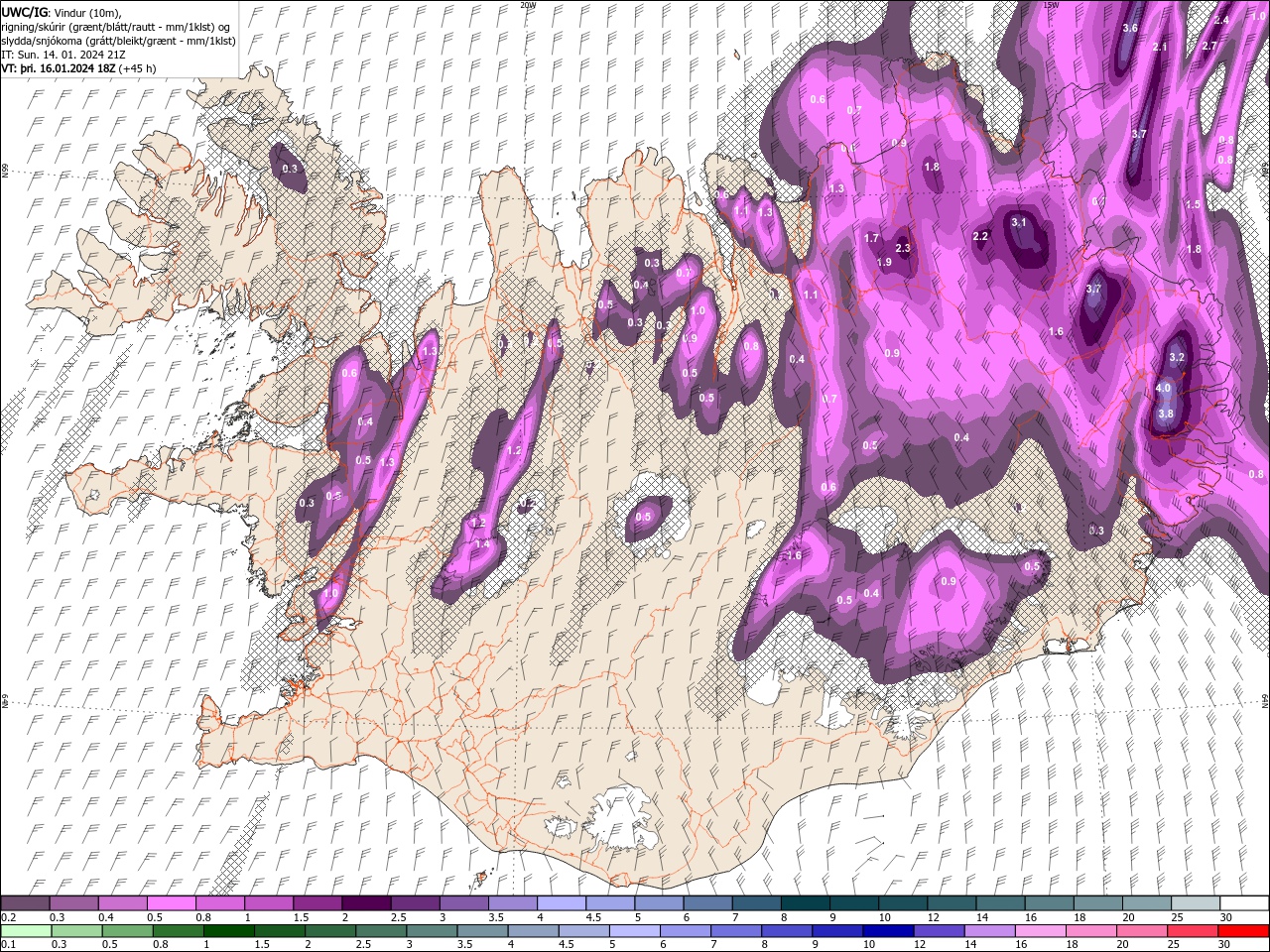Click the 2.3 precipitation value on the map

point(903,248)
